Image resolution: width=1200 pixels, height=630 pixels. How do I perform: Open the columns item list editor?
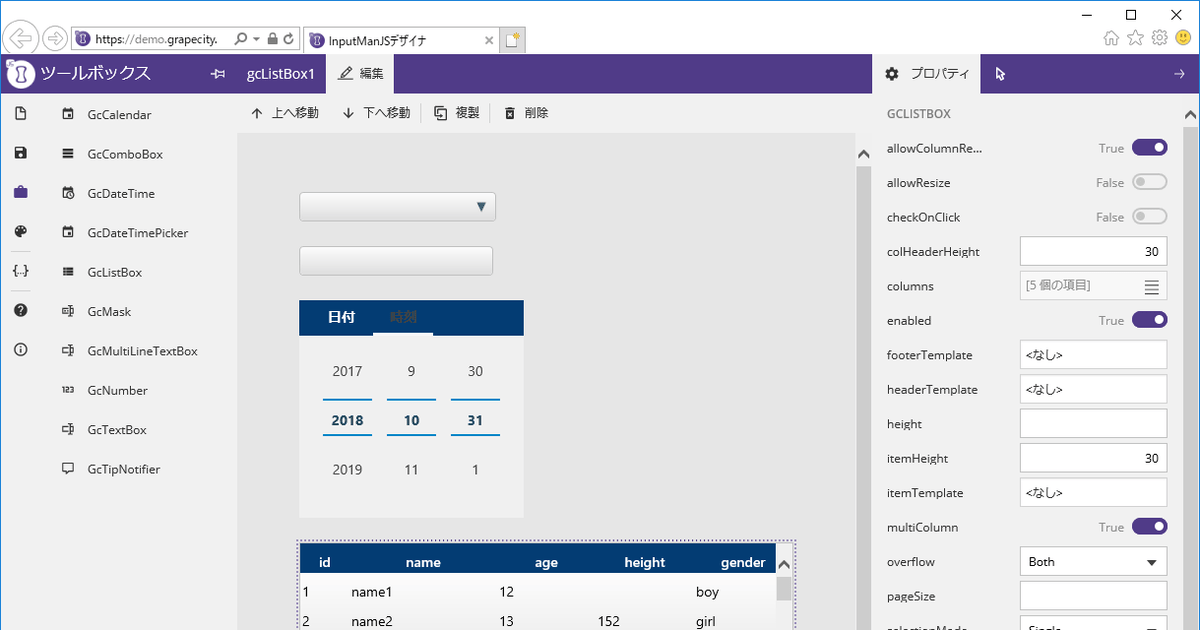[x=1151, y=287]
